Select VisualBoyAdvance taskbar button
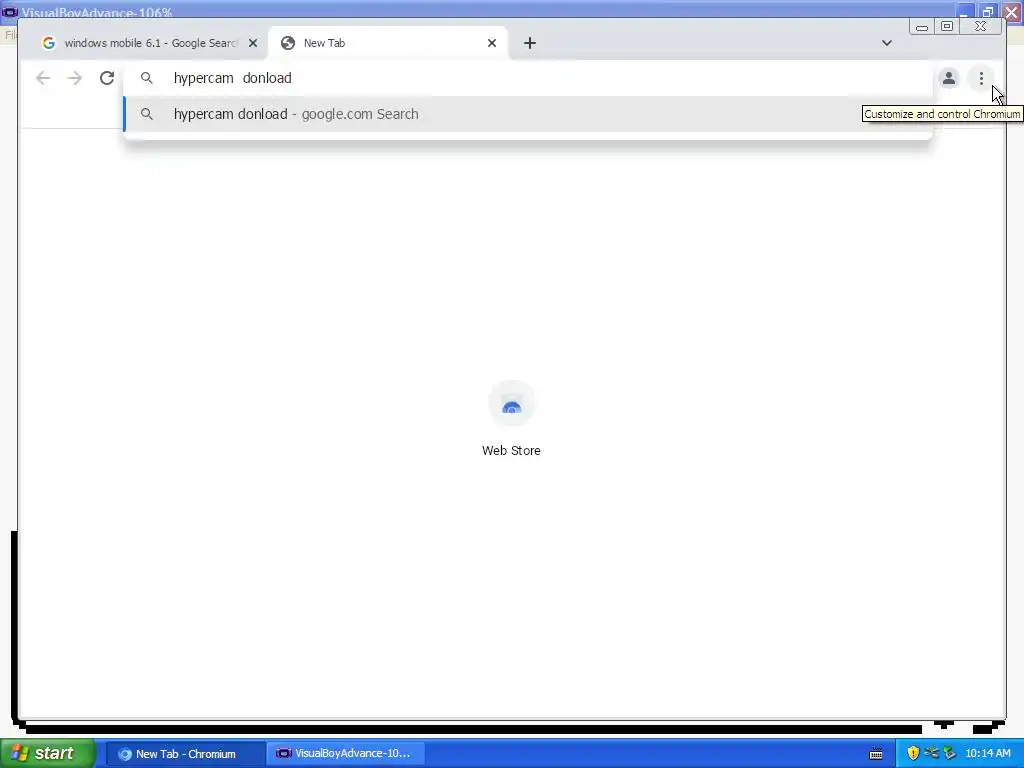This screenshot has width=1024, height=768. pyautogui.click(x=345, y=754)
